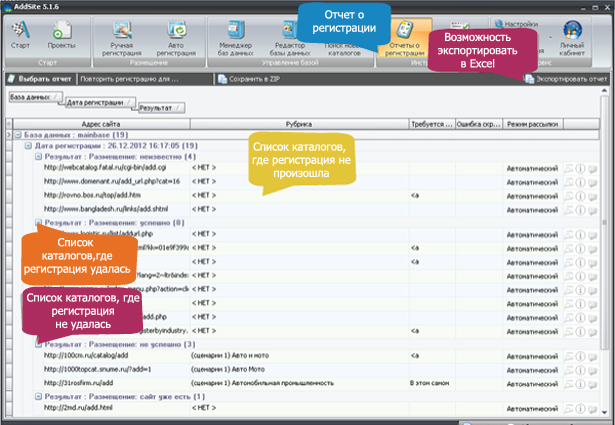Click the Требуется ... column header
615x425 pixels.
pos(432,124)
